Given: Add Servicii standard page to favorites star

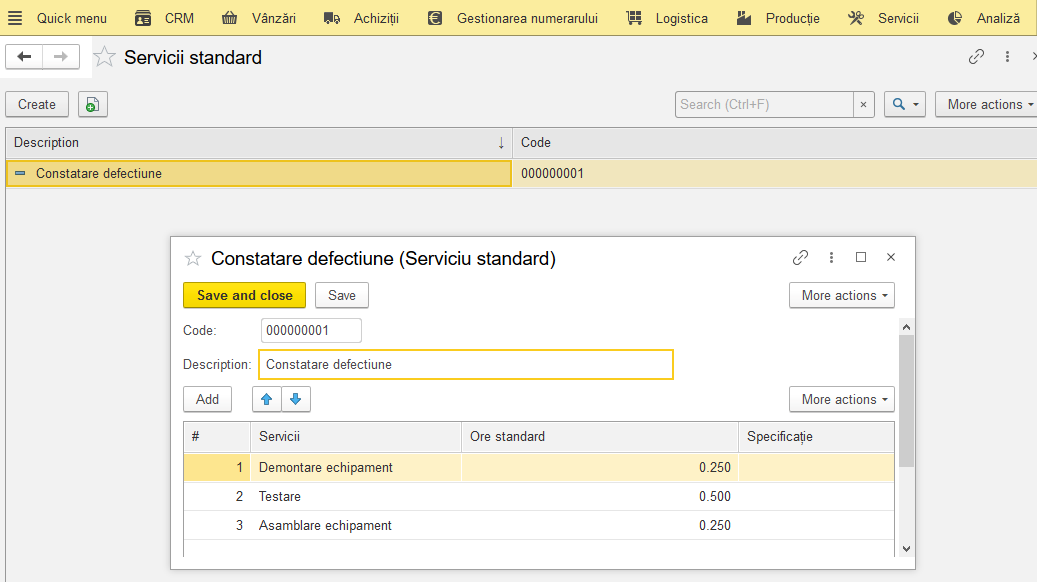Looking at the screenshot, I should click(104, 57).
